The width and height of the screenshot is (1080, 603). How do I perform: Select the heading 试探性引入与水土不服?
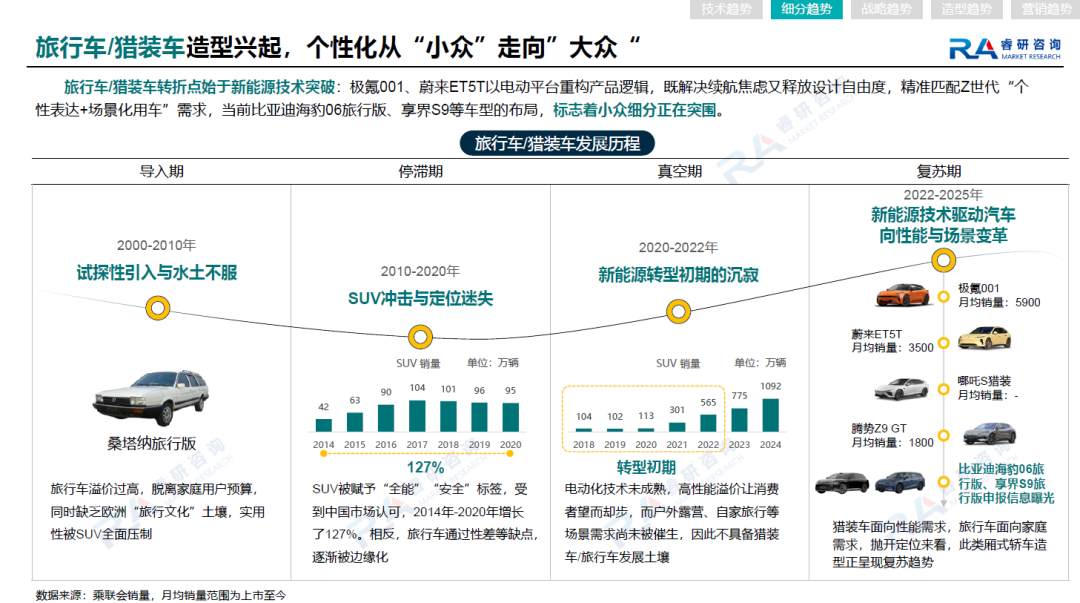157,273
